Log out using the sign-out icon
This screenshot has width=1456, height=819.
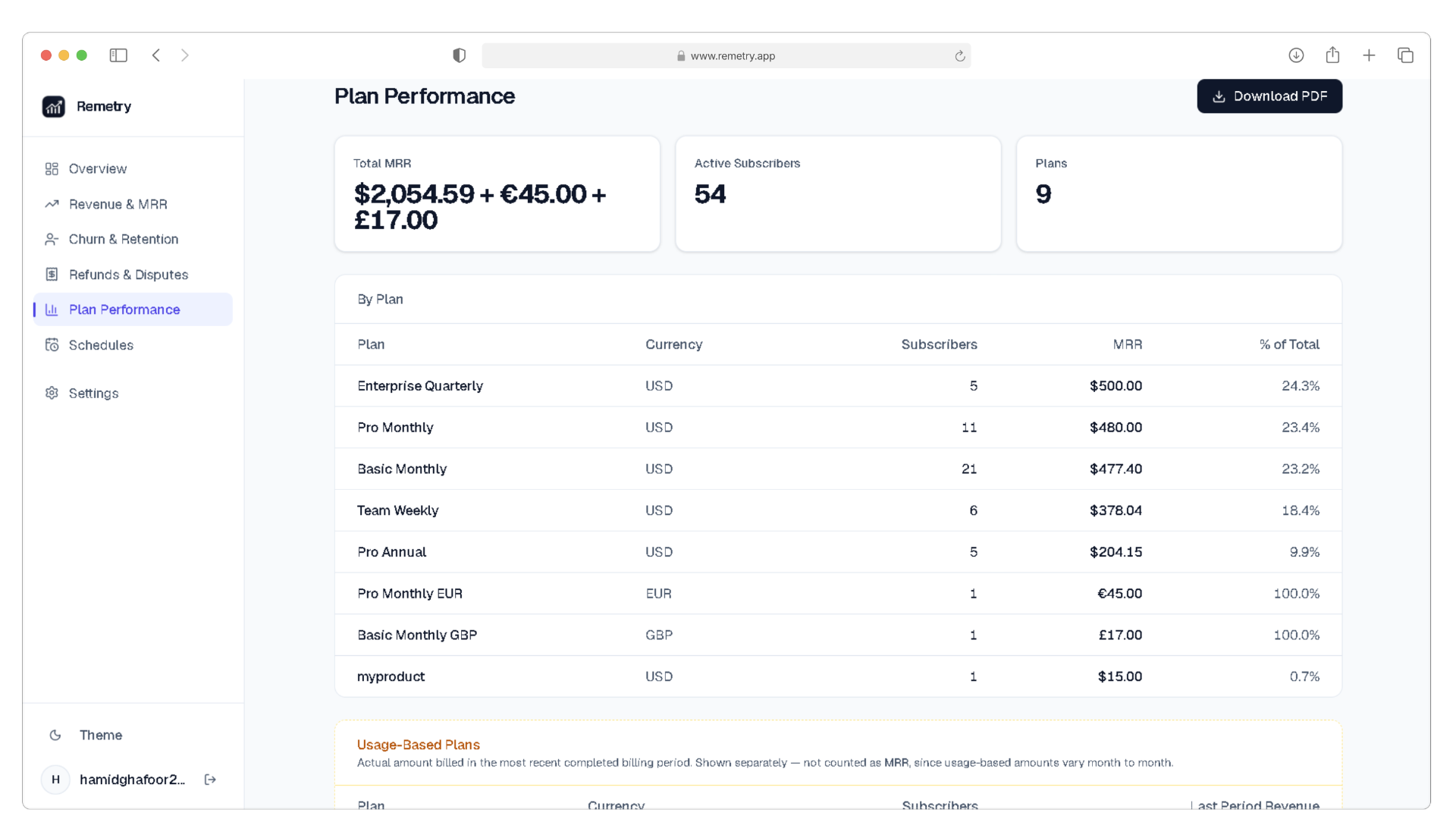[210, 780]
